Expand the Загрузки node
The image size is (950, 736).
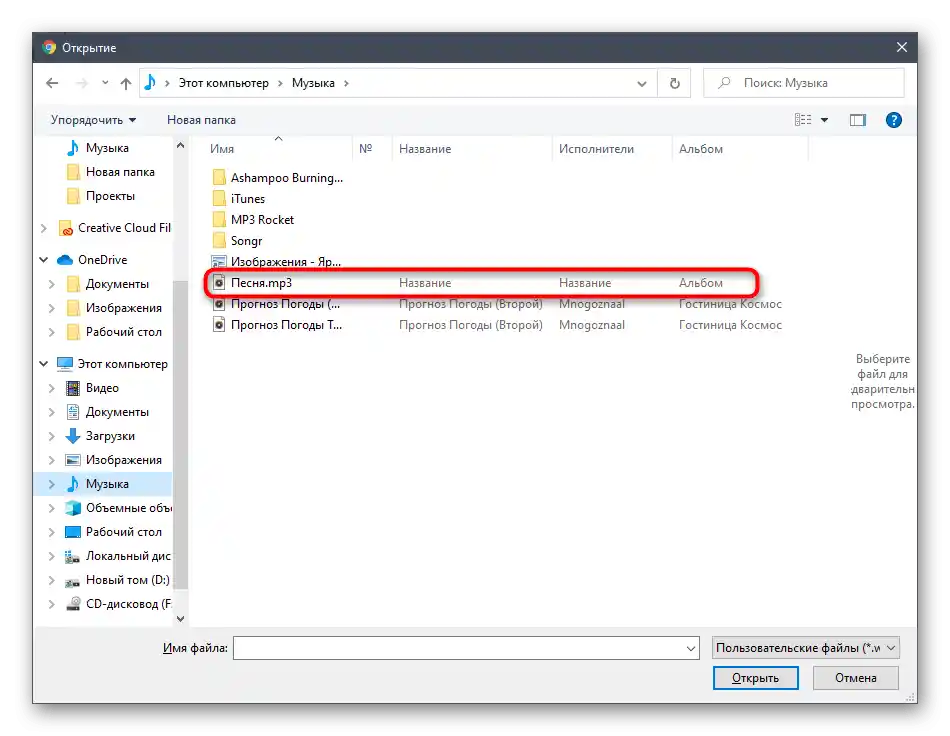coord(51,436)
